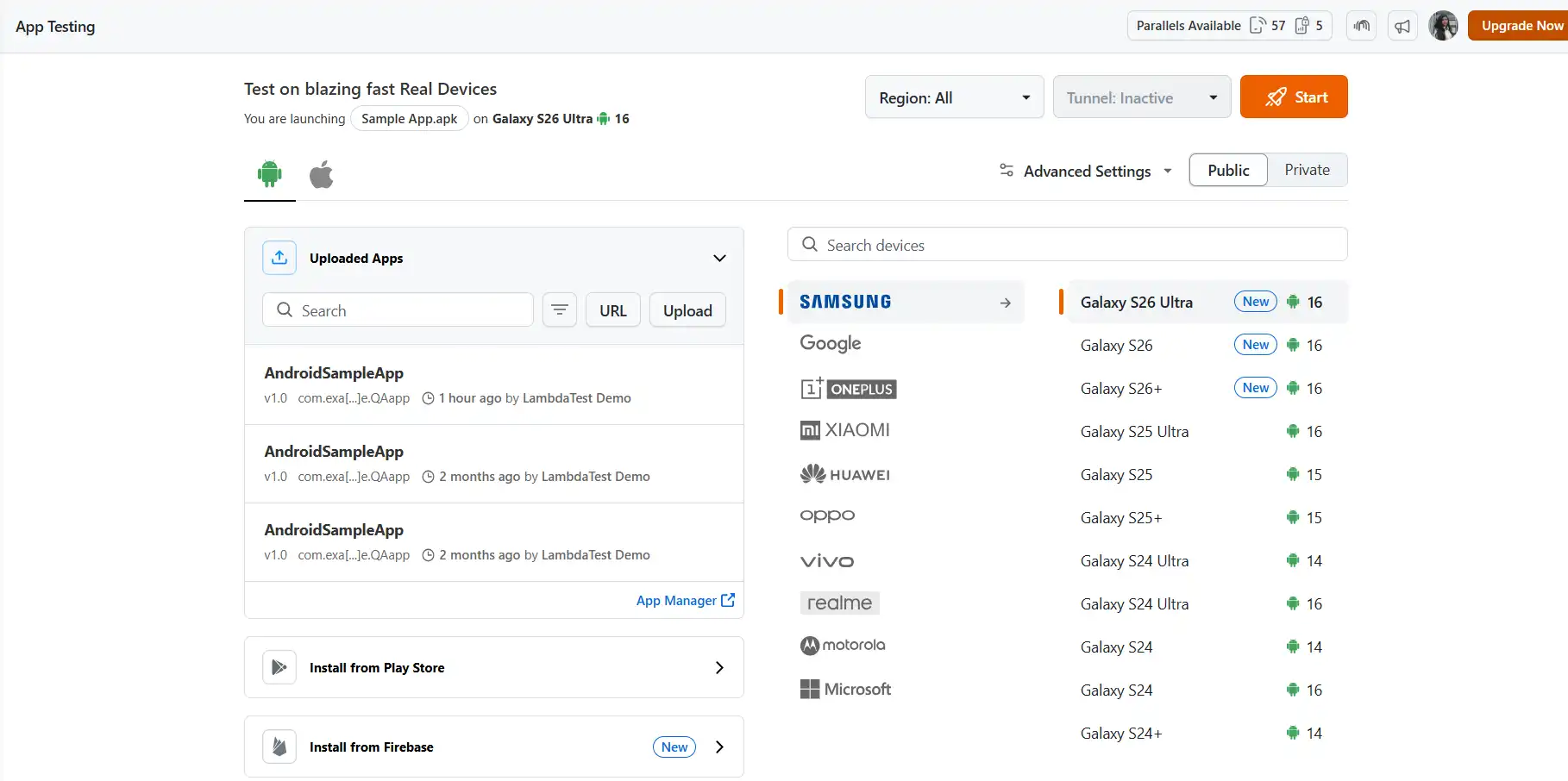This screenshot has height=781, width=1568.
Task: Select the Google brand logo
Action: (x=831, y=343)
